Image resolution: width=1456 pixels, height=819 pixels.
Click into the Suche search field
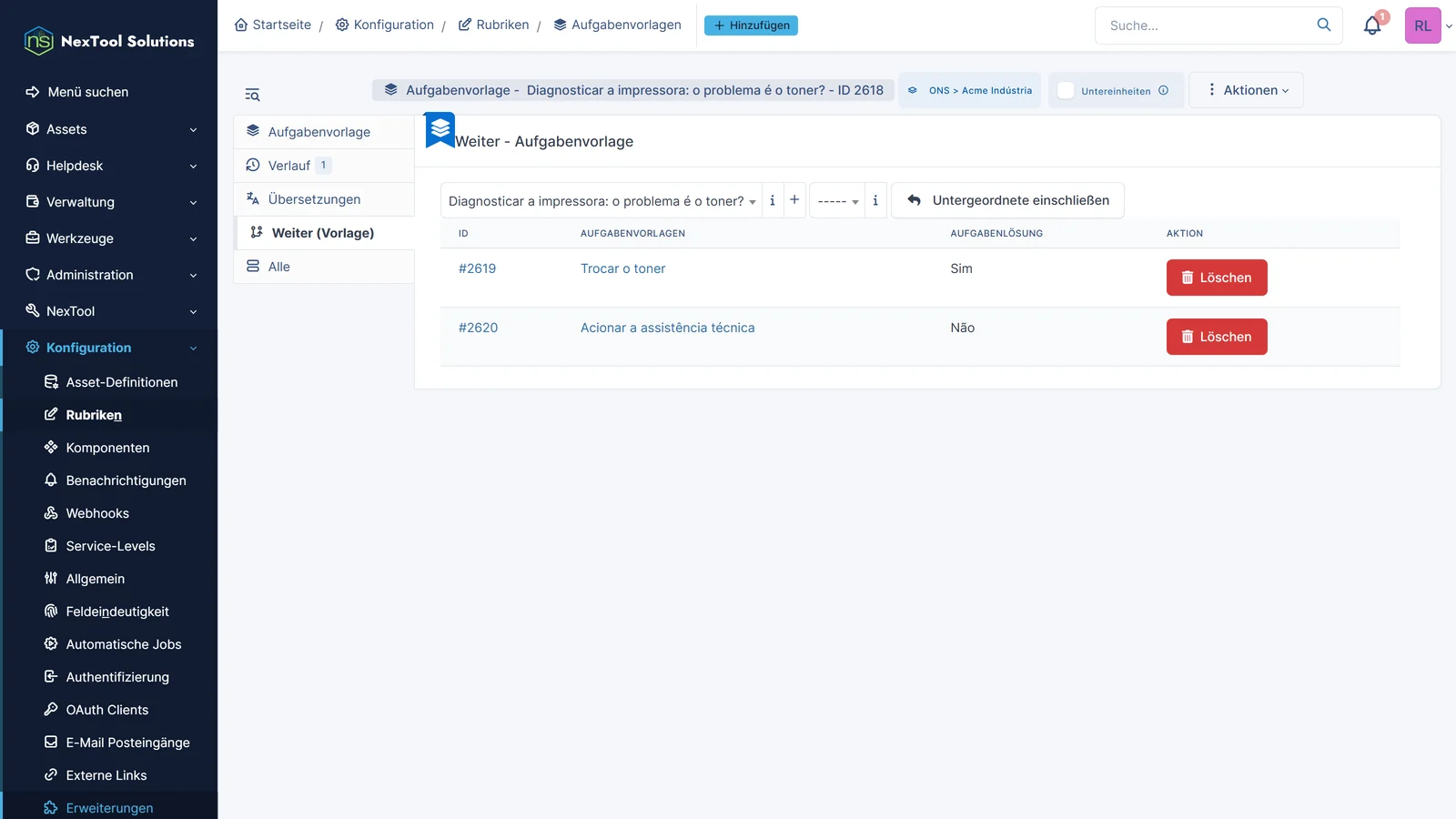point(1206,25)
